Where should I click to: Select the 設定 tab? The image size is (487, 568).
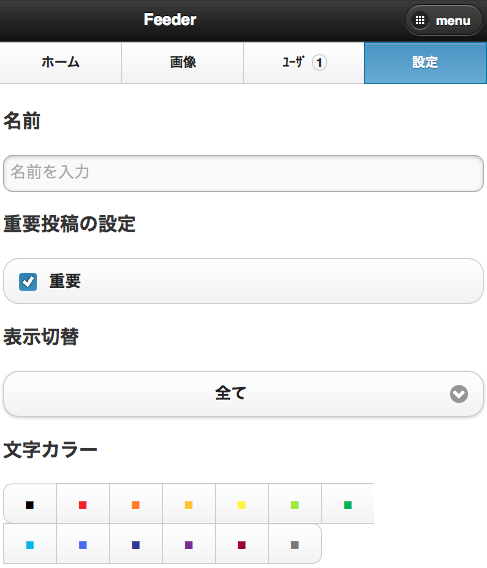pos(425,63)
